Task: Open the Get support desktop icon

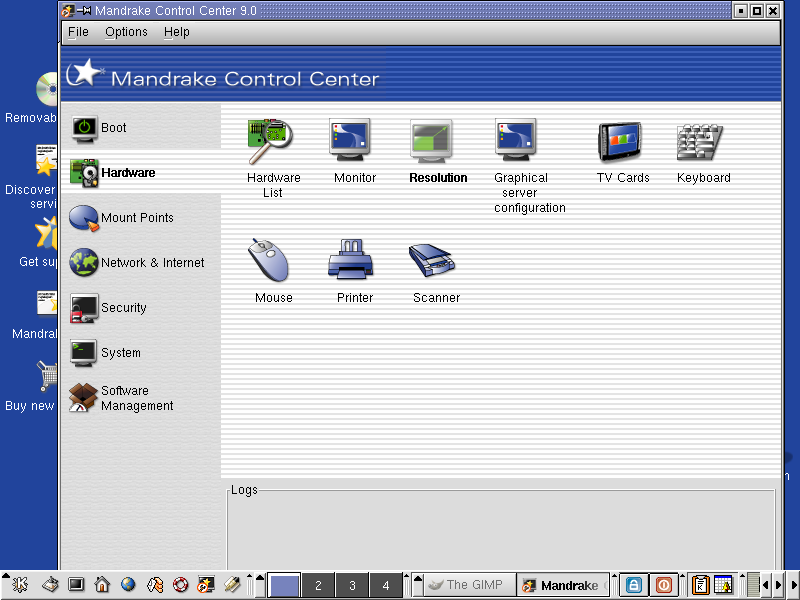Action: (38, 242)
